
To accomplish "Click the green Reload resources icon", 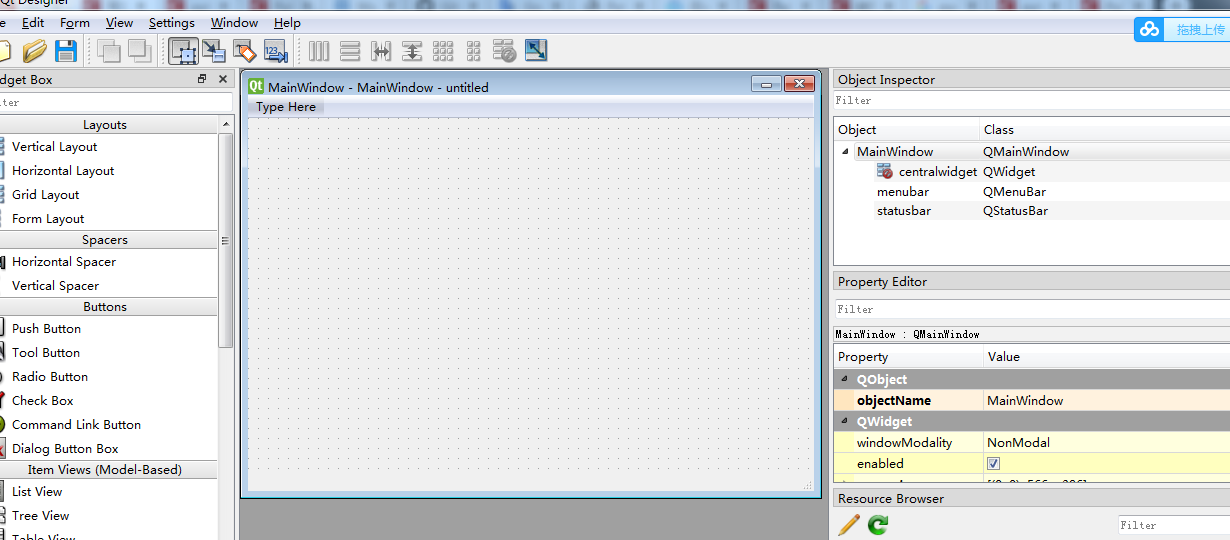I will tap(878, 524).
